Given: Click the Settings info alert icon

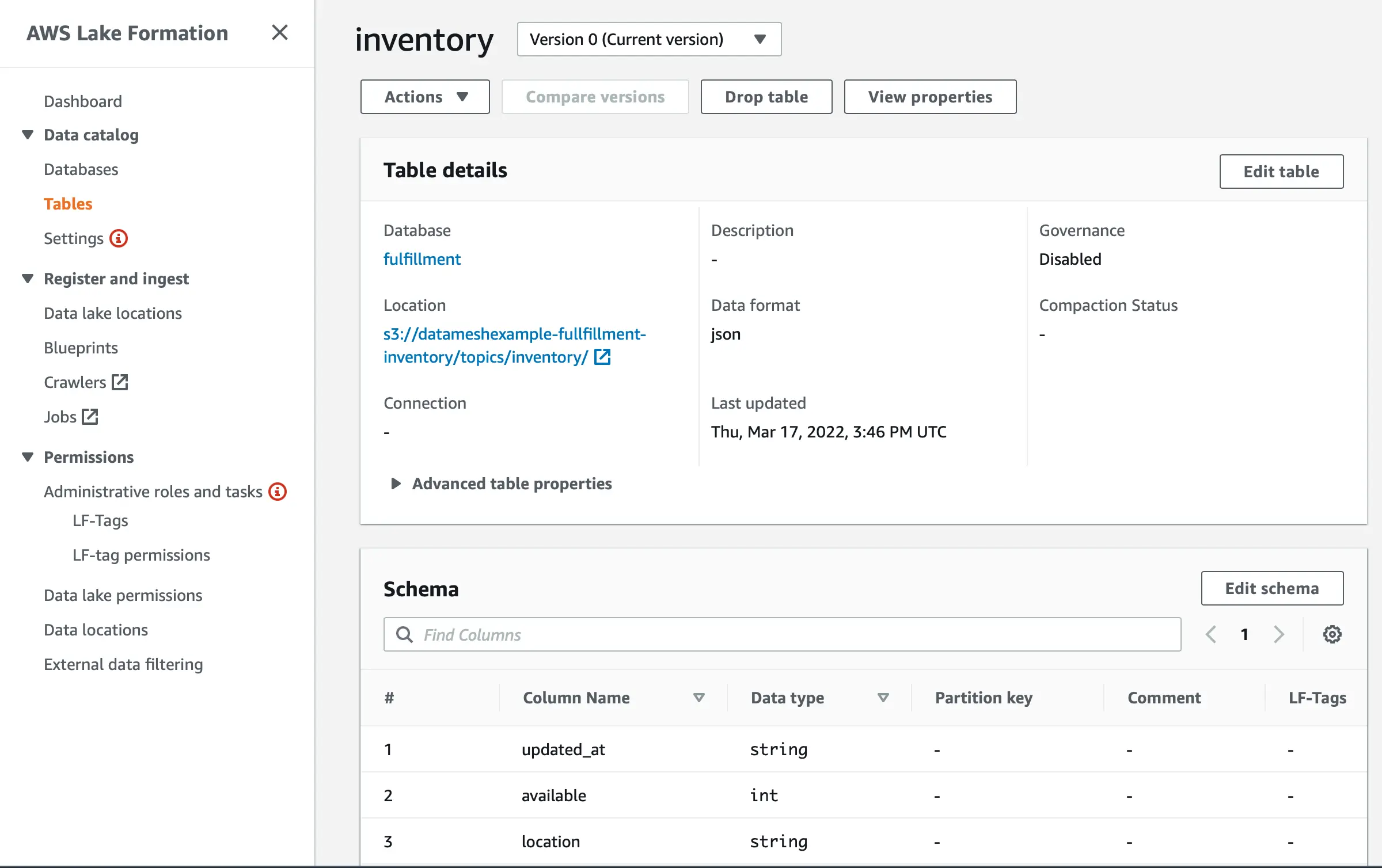Looking at the screenshot, I should tap(119, 238).
